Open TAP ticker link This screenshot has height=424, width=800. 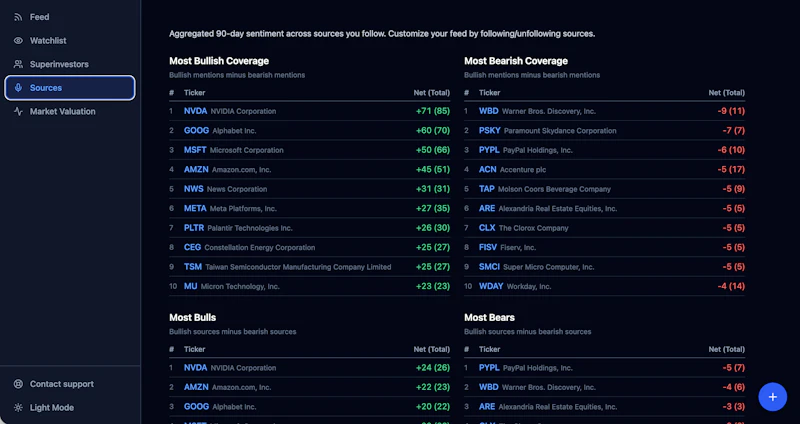tap(487, 189)
